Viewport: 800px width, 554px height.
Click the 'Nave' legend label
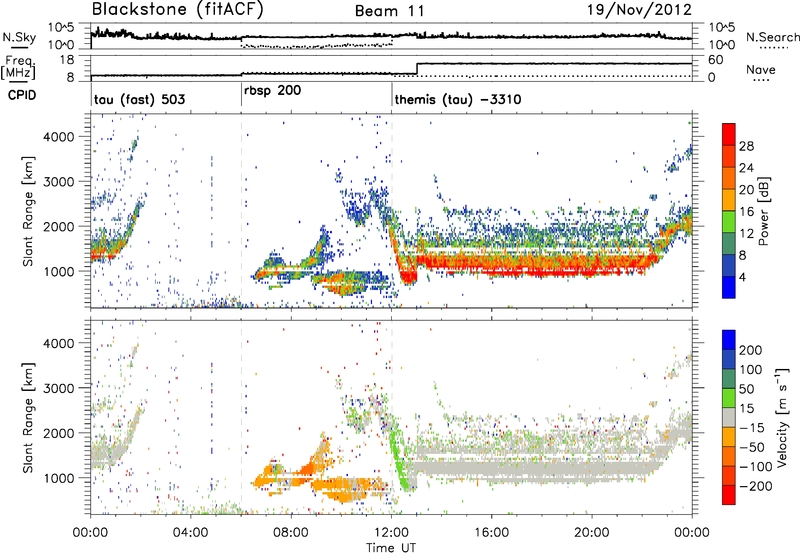pos(761,69)
